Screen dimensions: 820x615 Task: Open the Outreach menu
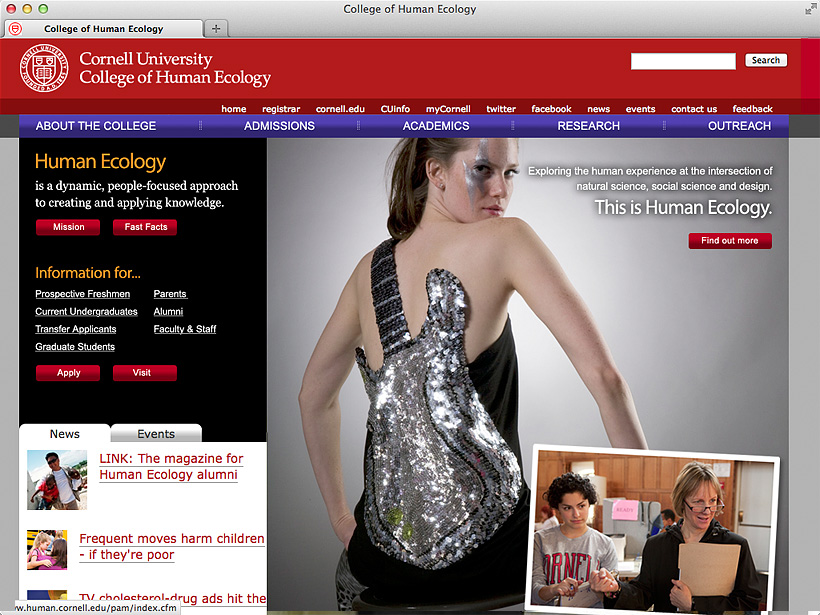coord(739,126)
